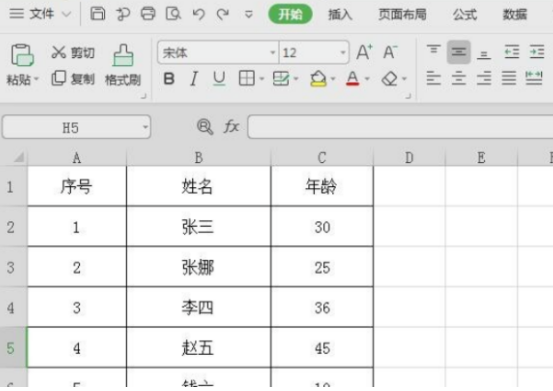Select row 3 header
The width and height of the screenshot is (553, 391).
coord(13,267)
